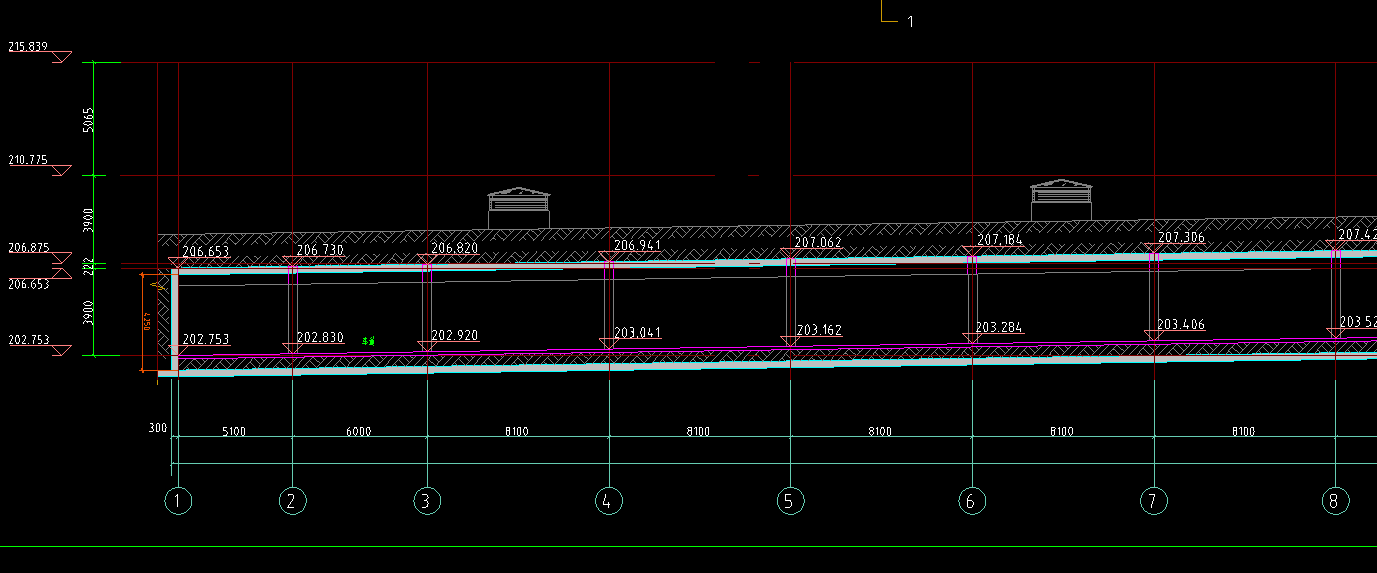Click the 6000 span dimension text
Screen dimensions: 1377x573
[358, 432]
